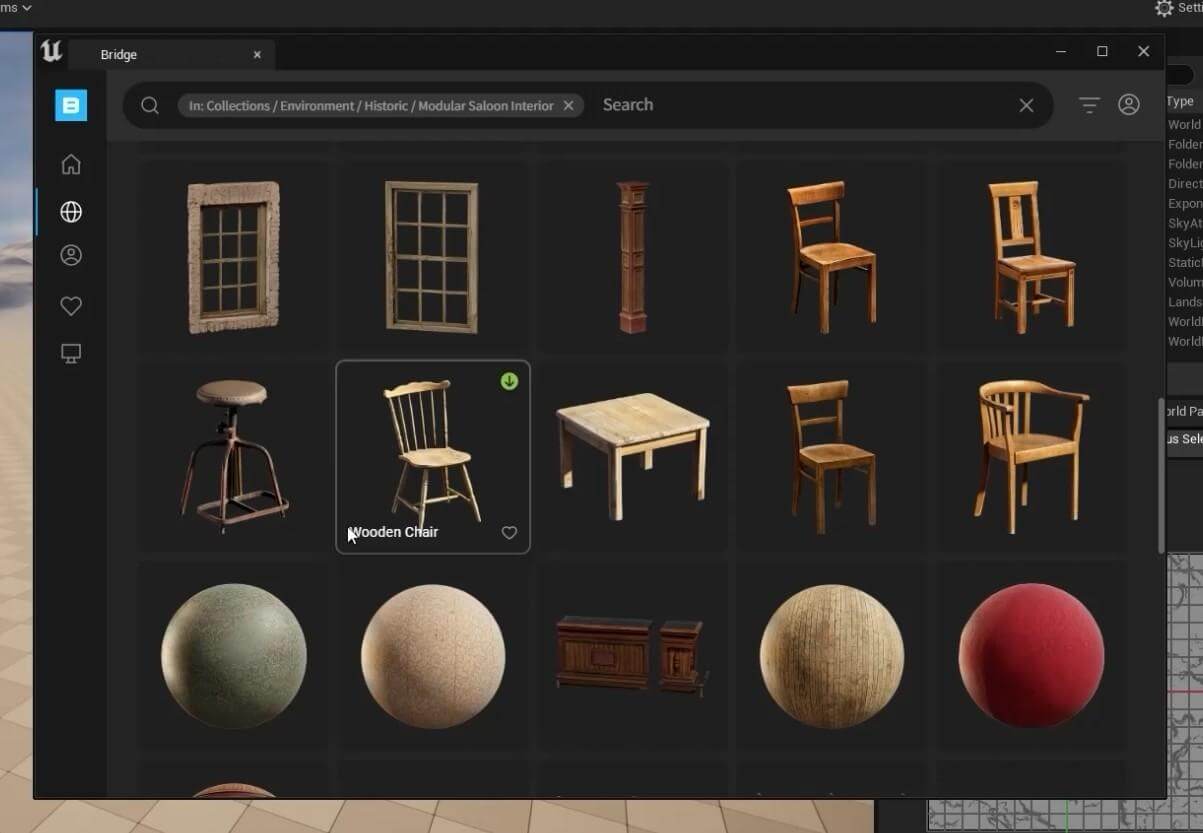
Task: Open the sidebar user profile icon
Action: pos(71,256)
